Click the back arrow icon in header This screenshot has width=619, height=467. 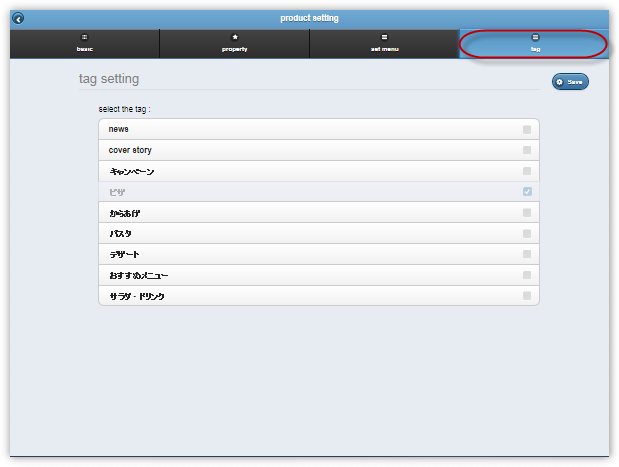point(18,18)
